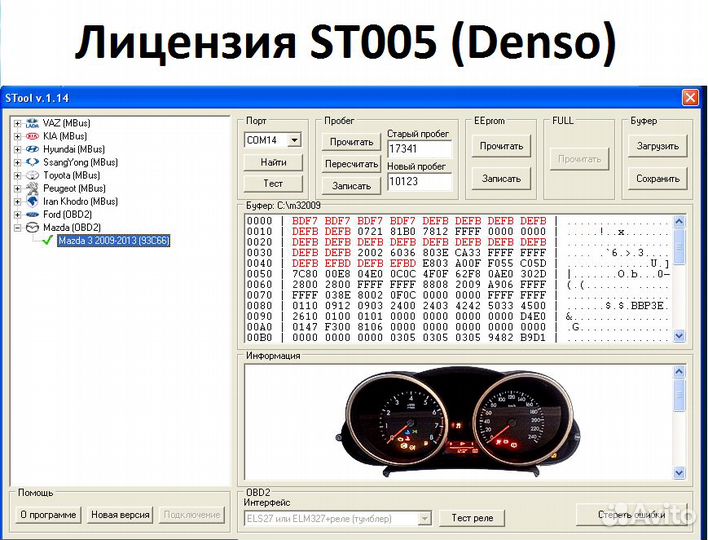Select the VAZ (MBus) tree label

[66, 123]
